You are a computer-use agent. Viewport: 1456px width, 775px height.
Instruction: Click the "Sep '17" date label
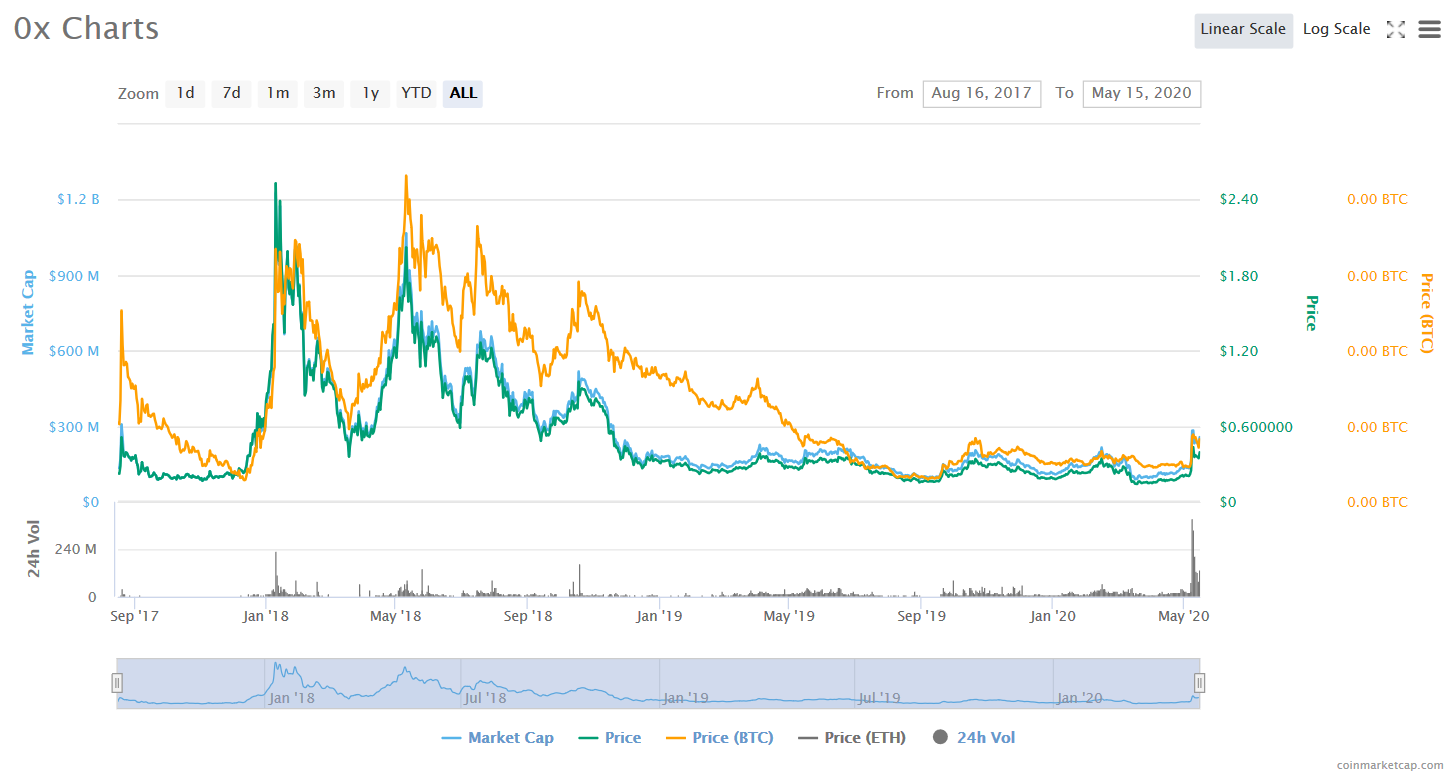click(x=134, y=616)
